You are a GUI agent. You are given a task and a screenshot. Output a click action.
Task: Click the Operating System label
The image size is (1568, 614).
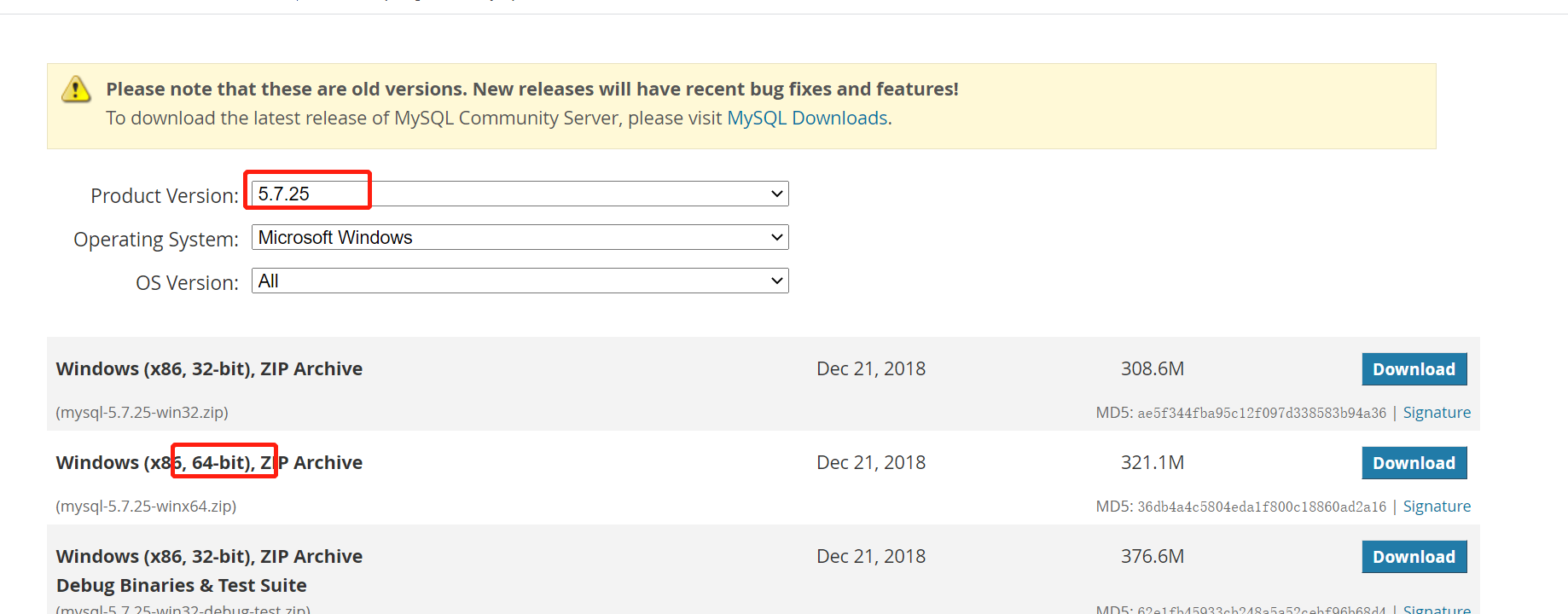click(156, 240)
